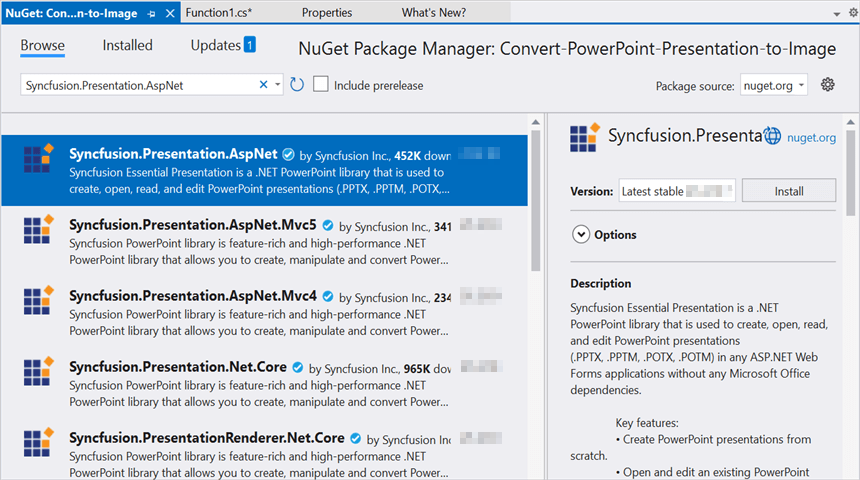
Task: Open NuGet settings gear icon
Action: click(x=827, y=85)
